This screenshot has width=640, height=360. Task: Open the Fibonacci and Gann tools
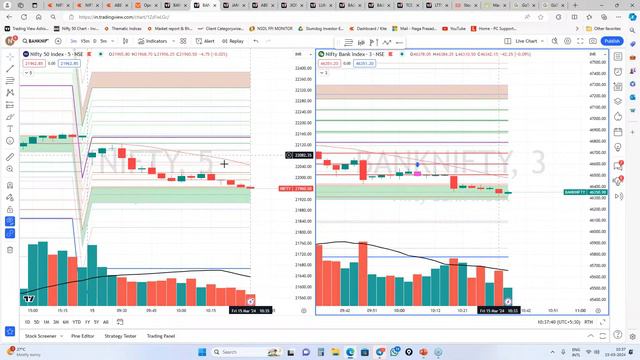[10, 81]
